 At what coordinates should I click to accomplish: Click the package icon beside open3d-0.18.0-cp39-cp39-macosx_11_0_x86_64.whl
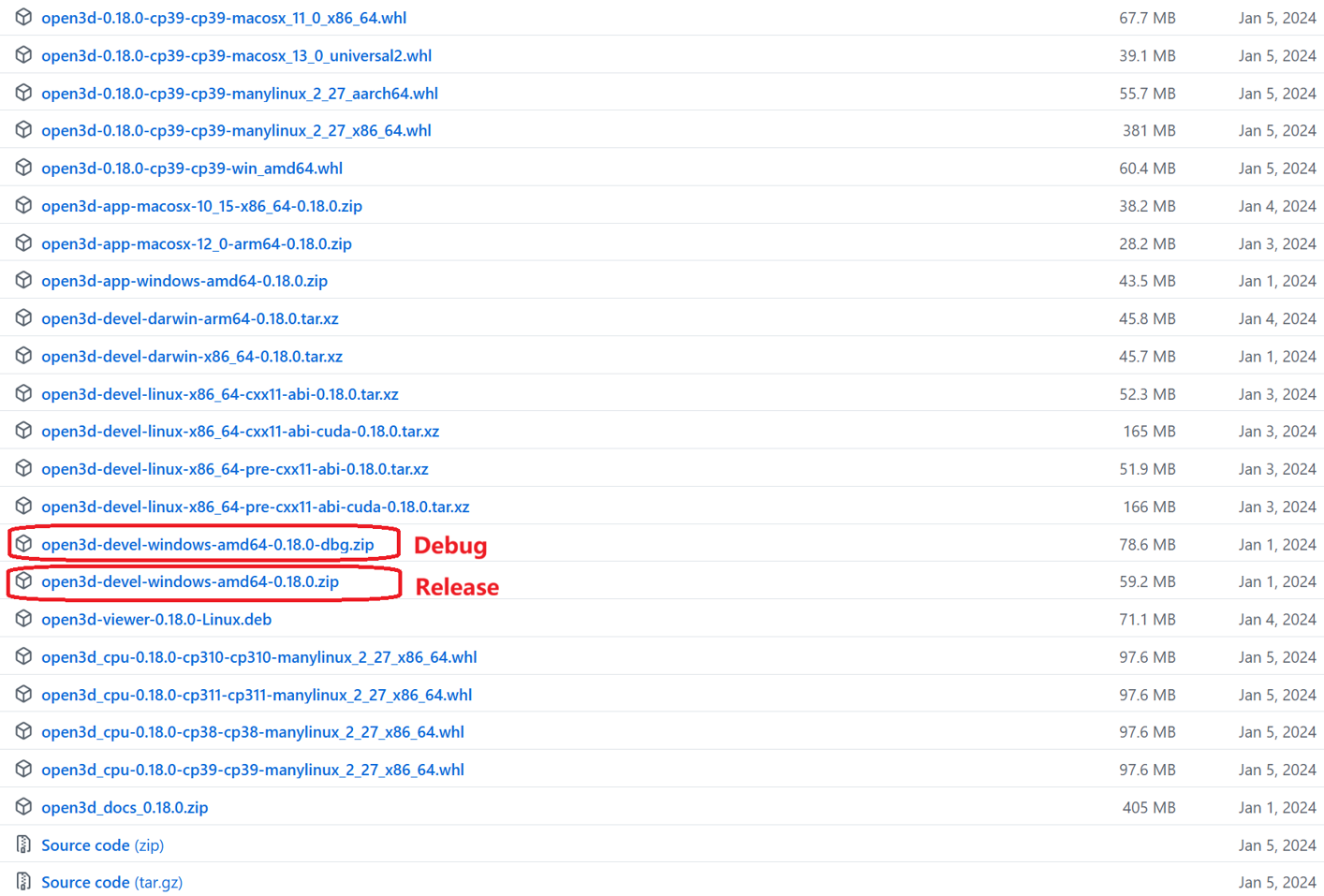tap(23, 17)
